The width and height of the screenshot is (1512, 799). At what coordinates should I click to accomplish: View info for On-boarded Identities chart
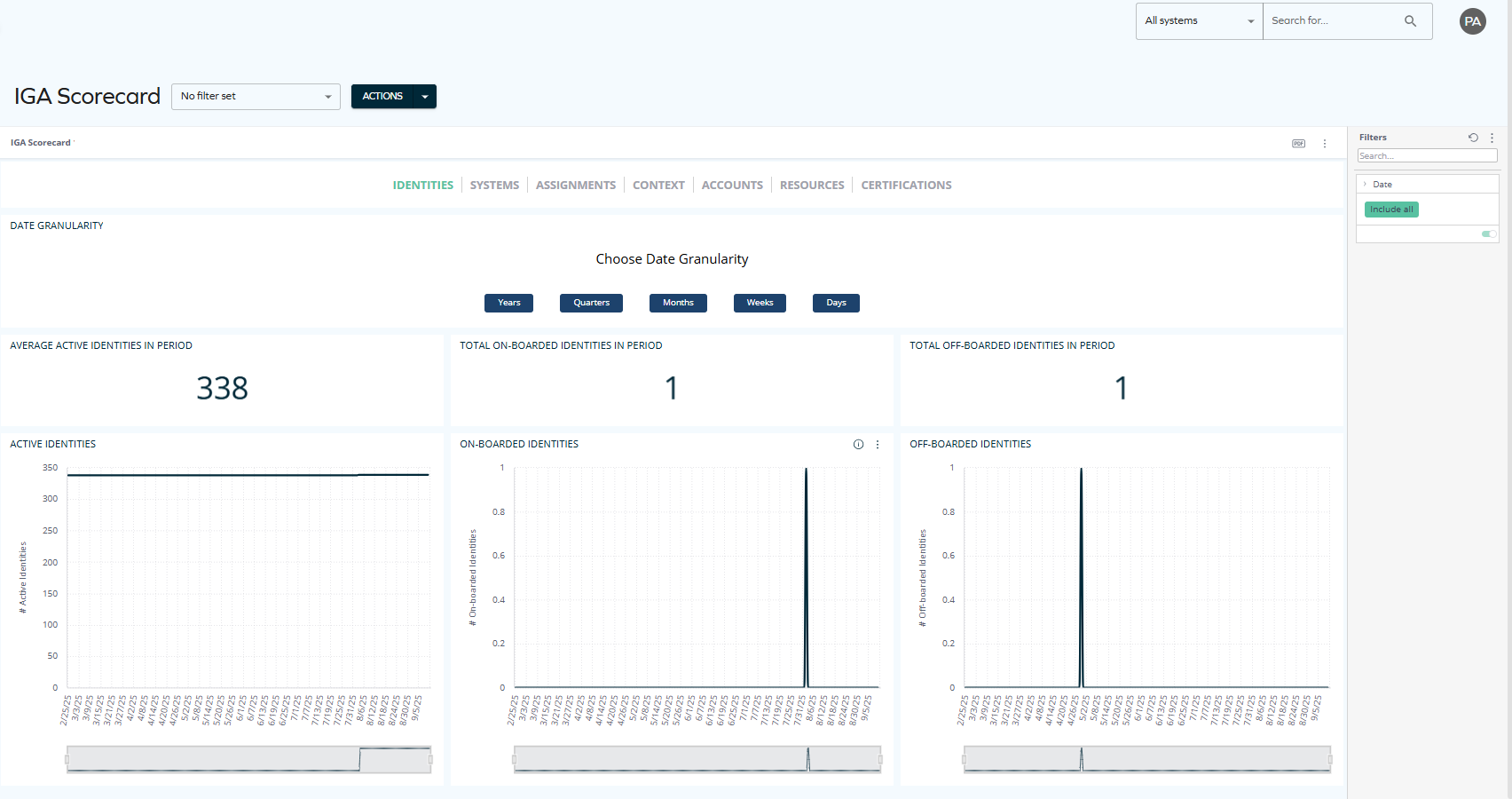(x=857, y=444)
